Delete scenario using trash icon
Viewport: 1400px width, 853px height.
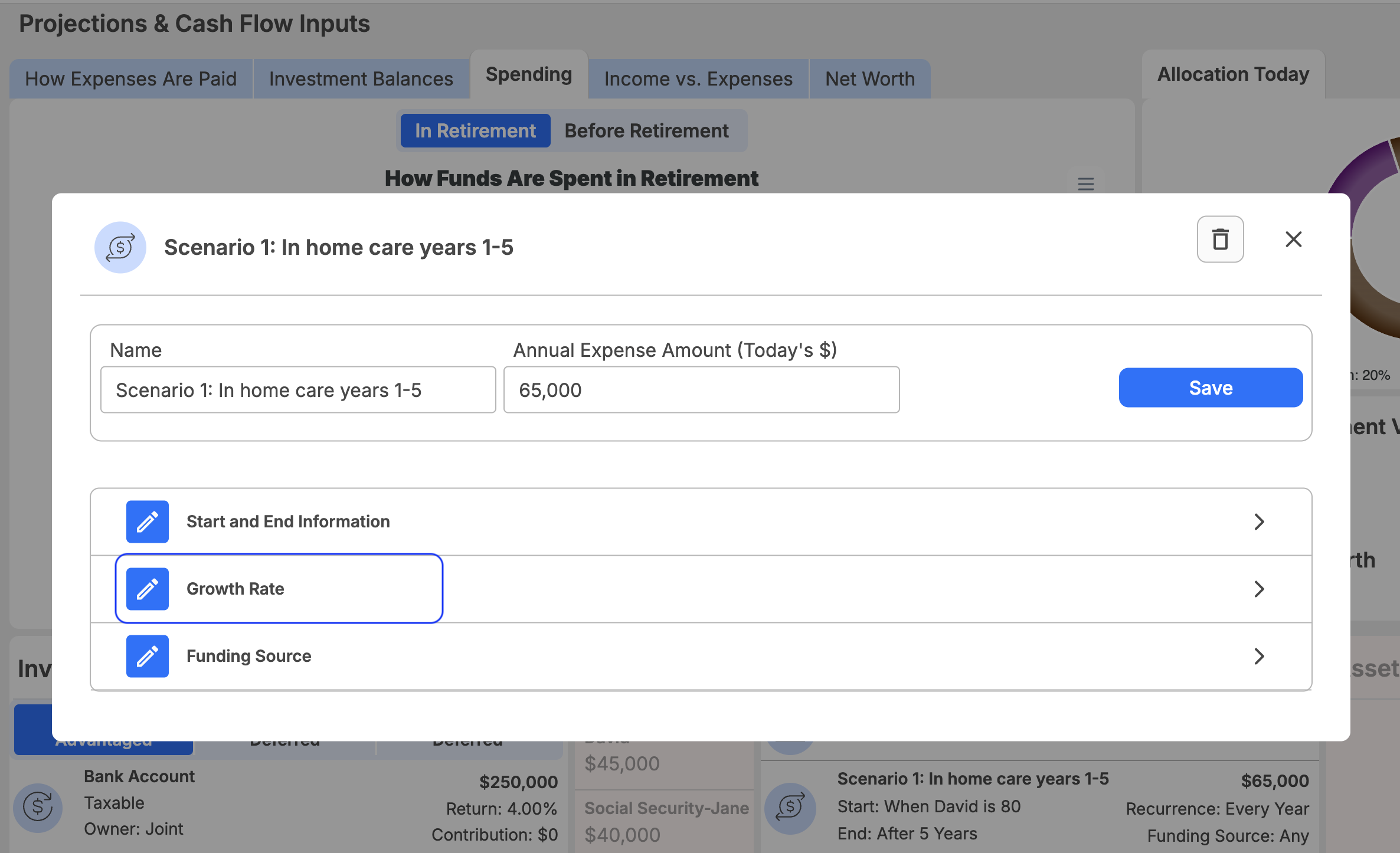pos(1220,240)
